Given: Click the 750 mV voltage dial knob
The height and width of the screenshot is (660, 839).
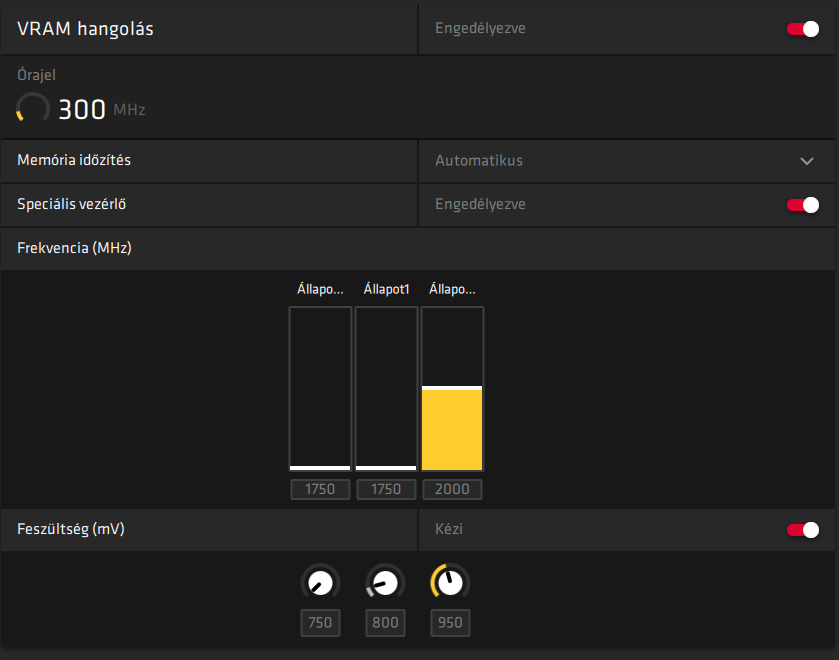Looking at the screenshot, I should pyautogui.click(x=321, y=583).
